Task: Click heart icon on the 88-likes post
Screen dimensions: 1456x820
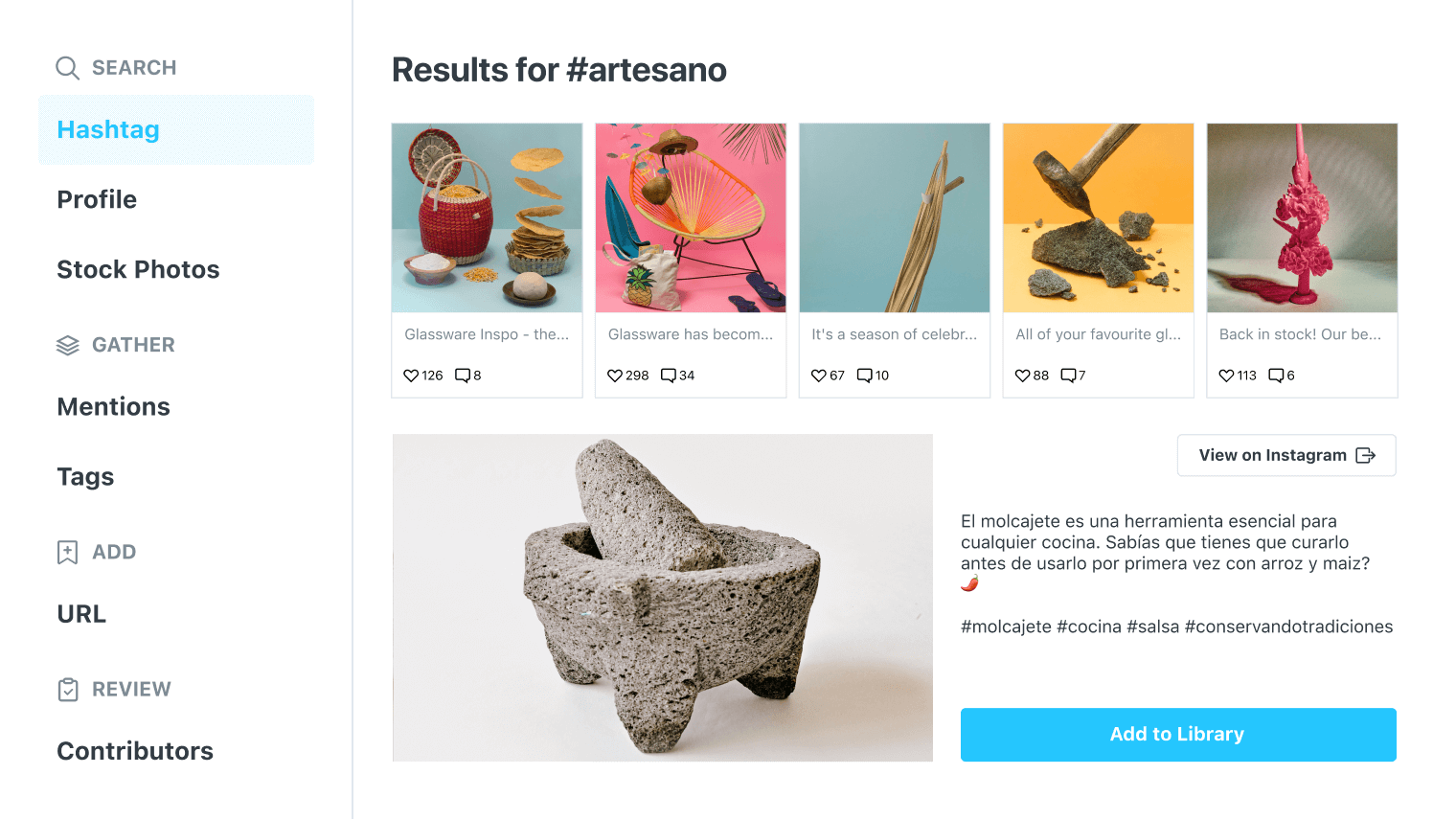Action: coord(1022,376)
